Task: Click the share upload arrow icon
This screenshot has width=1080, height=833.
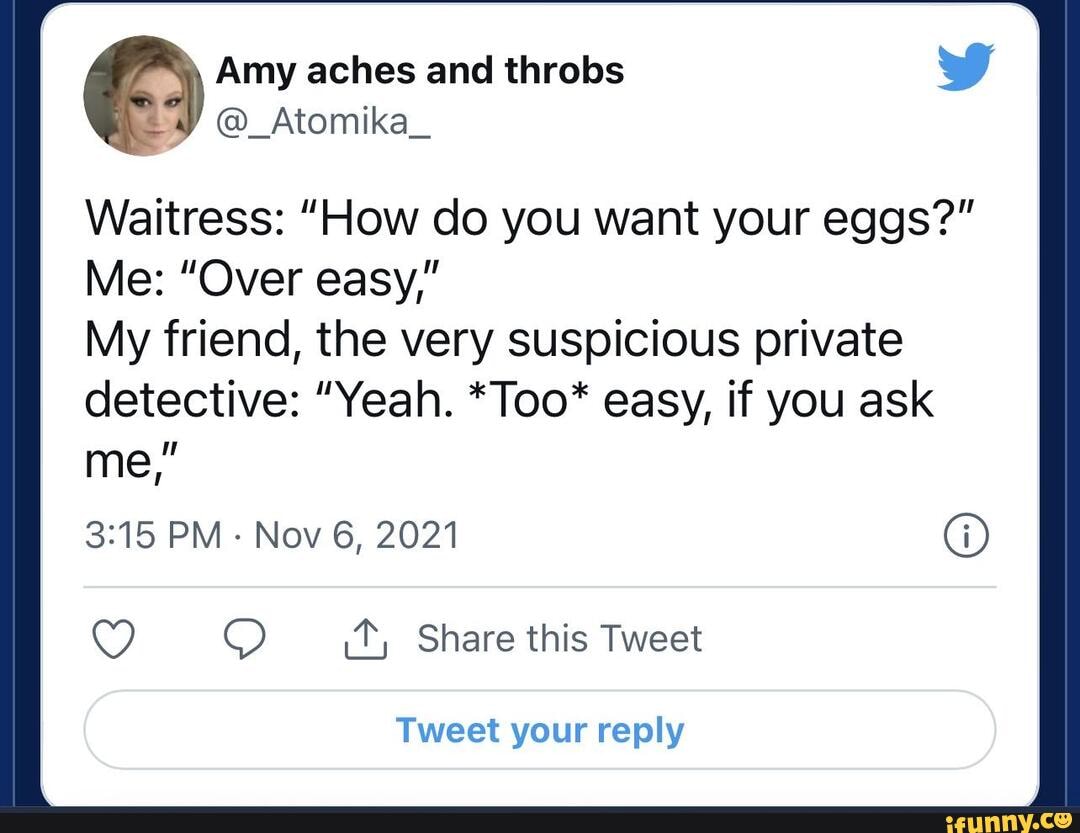Action: click(366, 638)
